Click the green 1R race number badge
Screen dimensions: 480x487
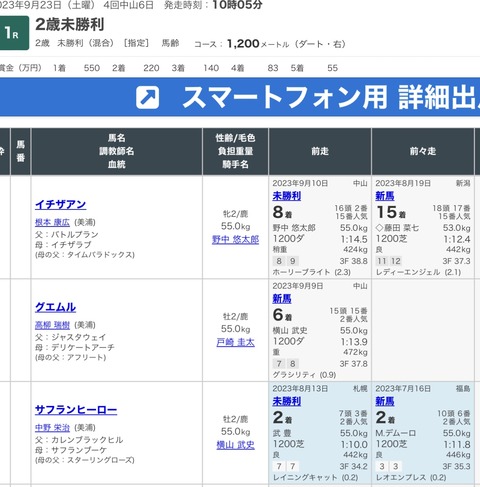coord(14,33)
